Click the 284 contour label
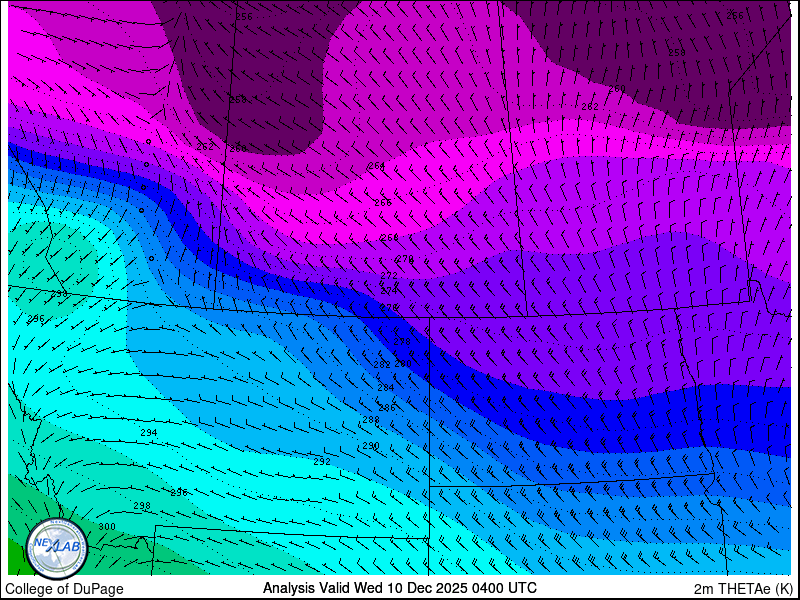This screenshot has width=800, height=600. [x=386, y=388]
